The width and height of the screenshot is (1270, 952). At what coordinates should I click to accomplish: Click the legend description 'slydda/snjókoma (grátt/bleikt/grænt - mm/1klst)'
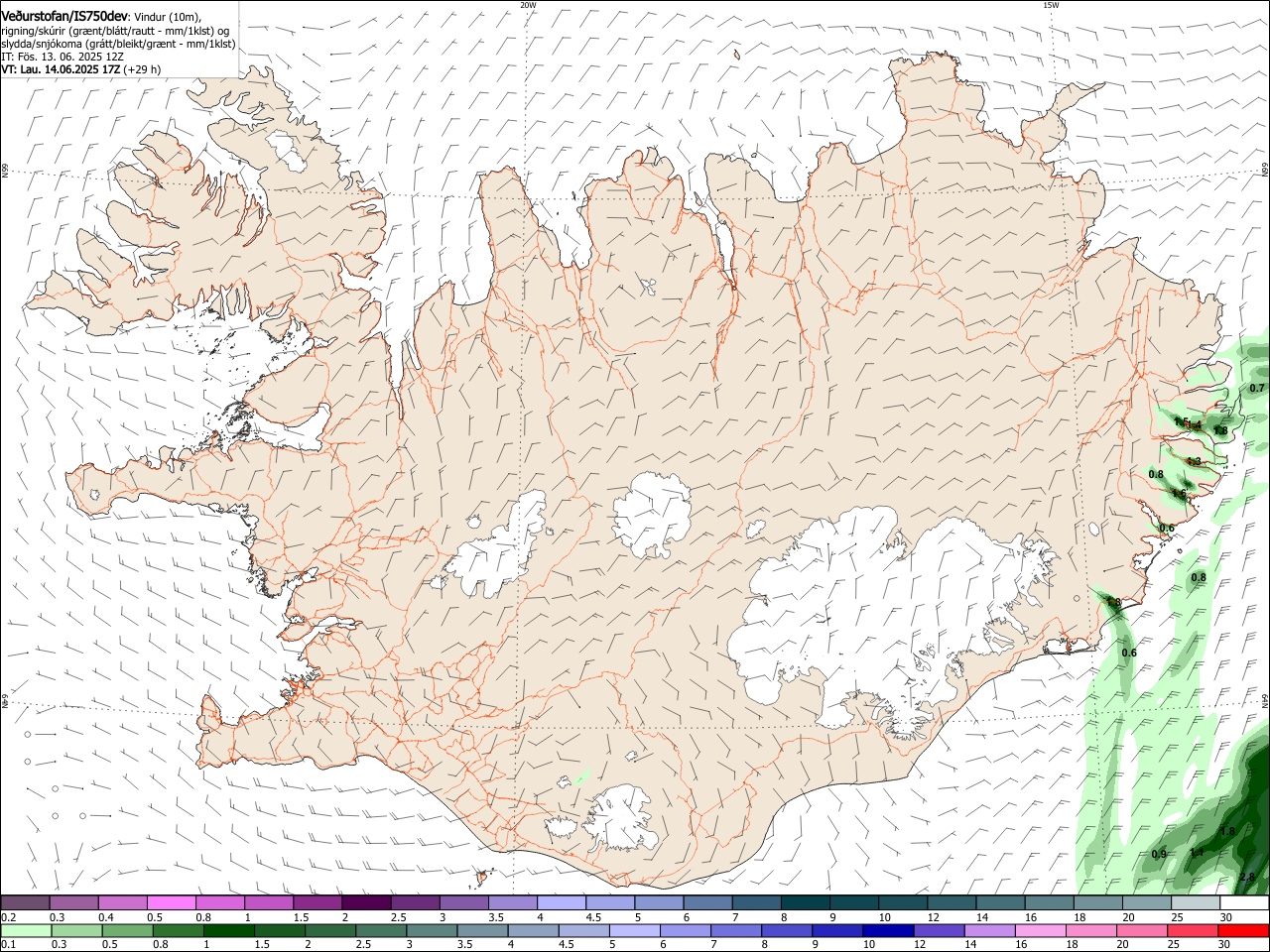pos(118,44)
